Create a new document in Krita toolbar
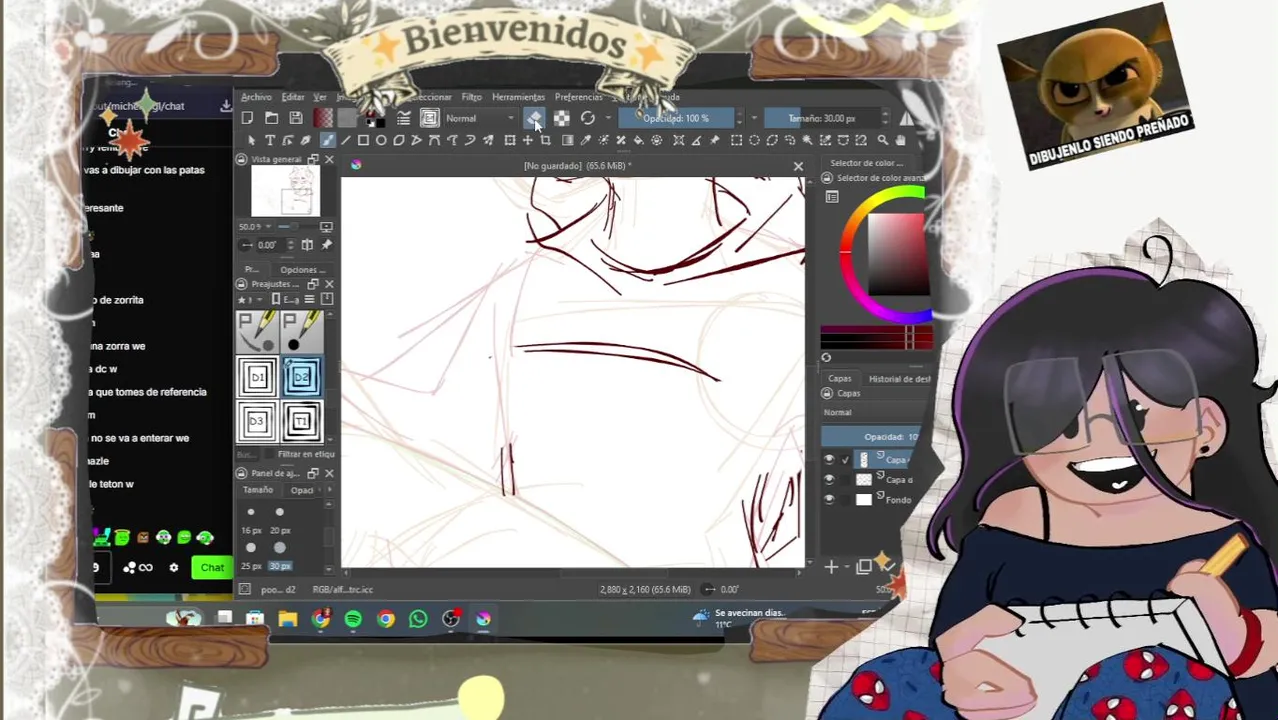Screen dimensions: 1278x720 point(247,118)
